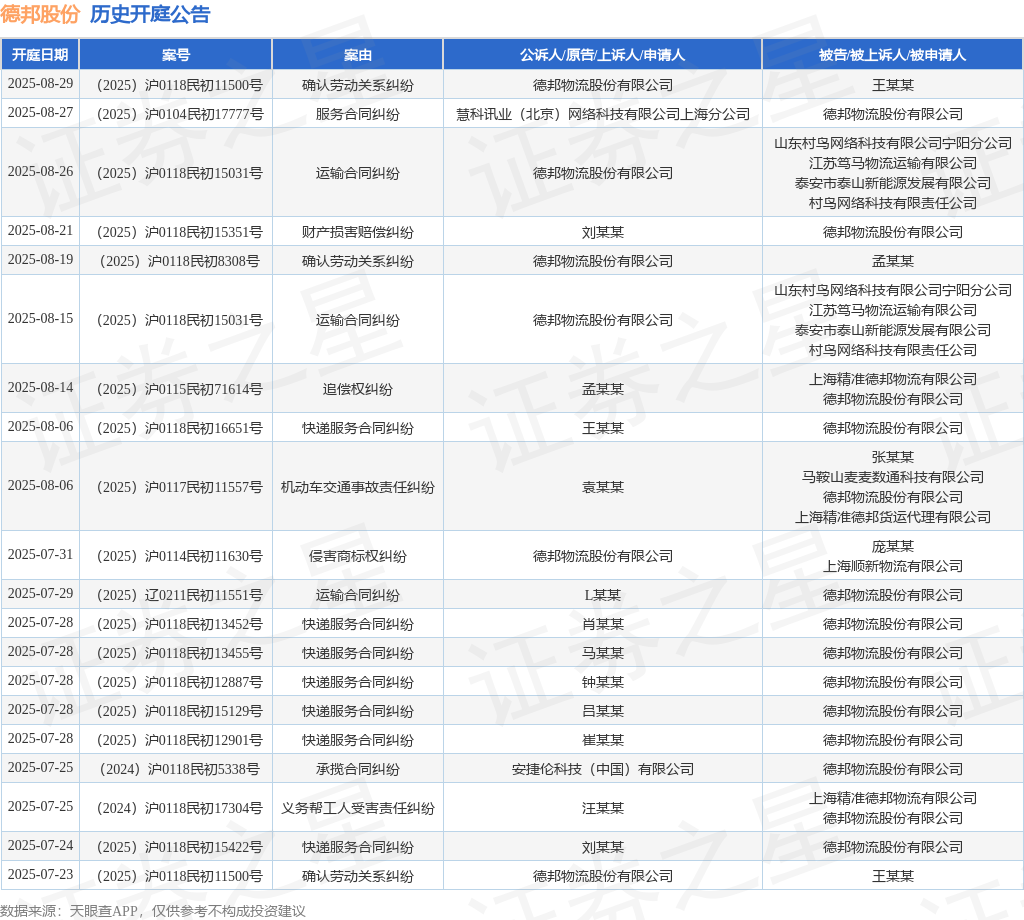
Task: Click the date 2025-08-14
Action: [40, 388]
